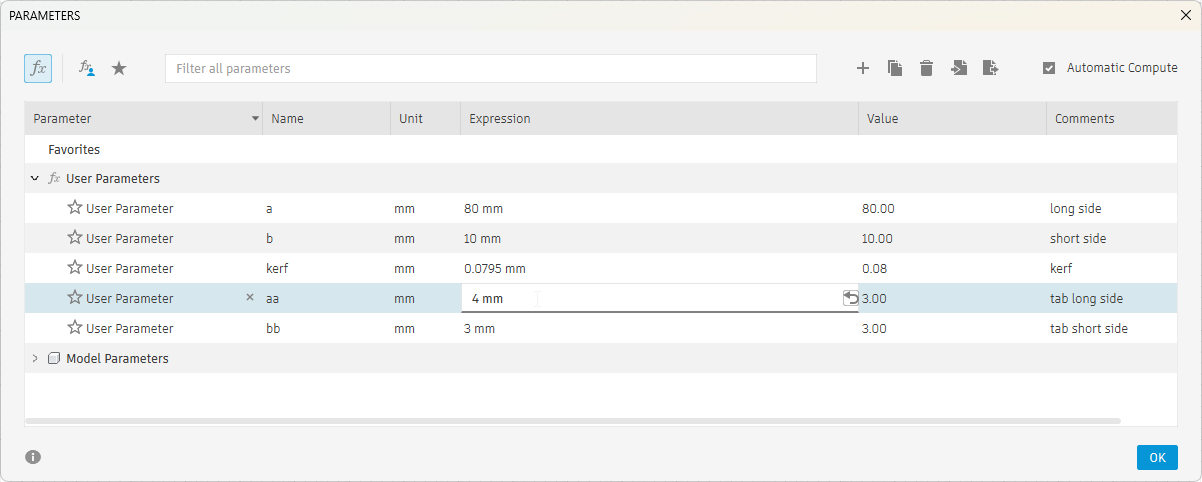
Task: Star the parameter named a
Action: [x=75, y=208]
